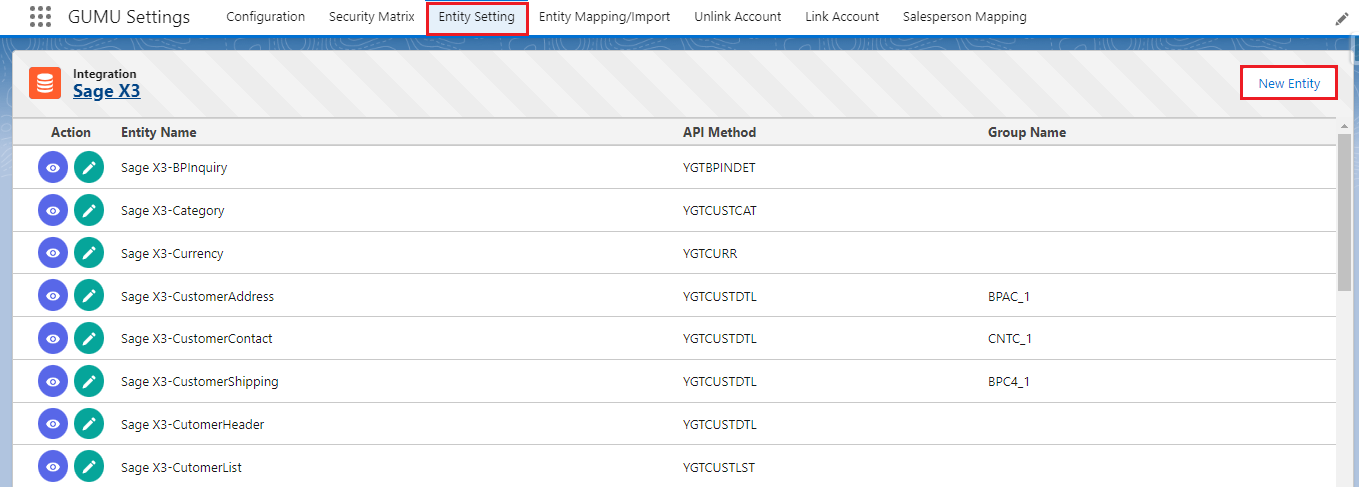View the Sage X3-Currency entity details
This screenshot has height=487, width=1359.
[53, 254]
